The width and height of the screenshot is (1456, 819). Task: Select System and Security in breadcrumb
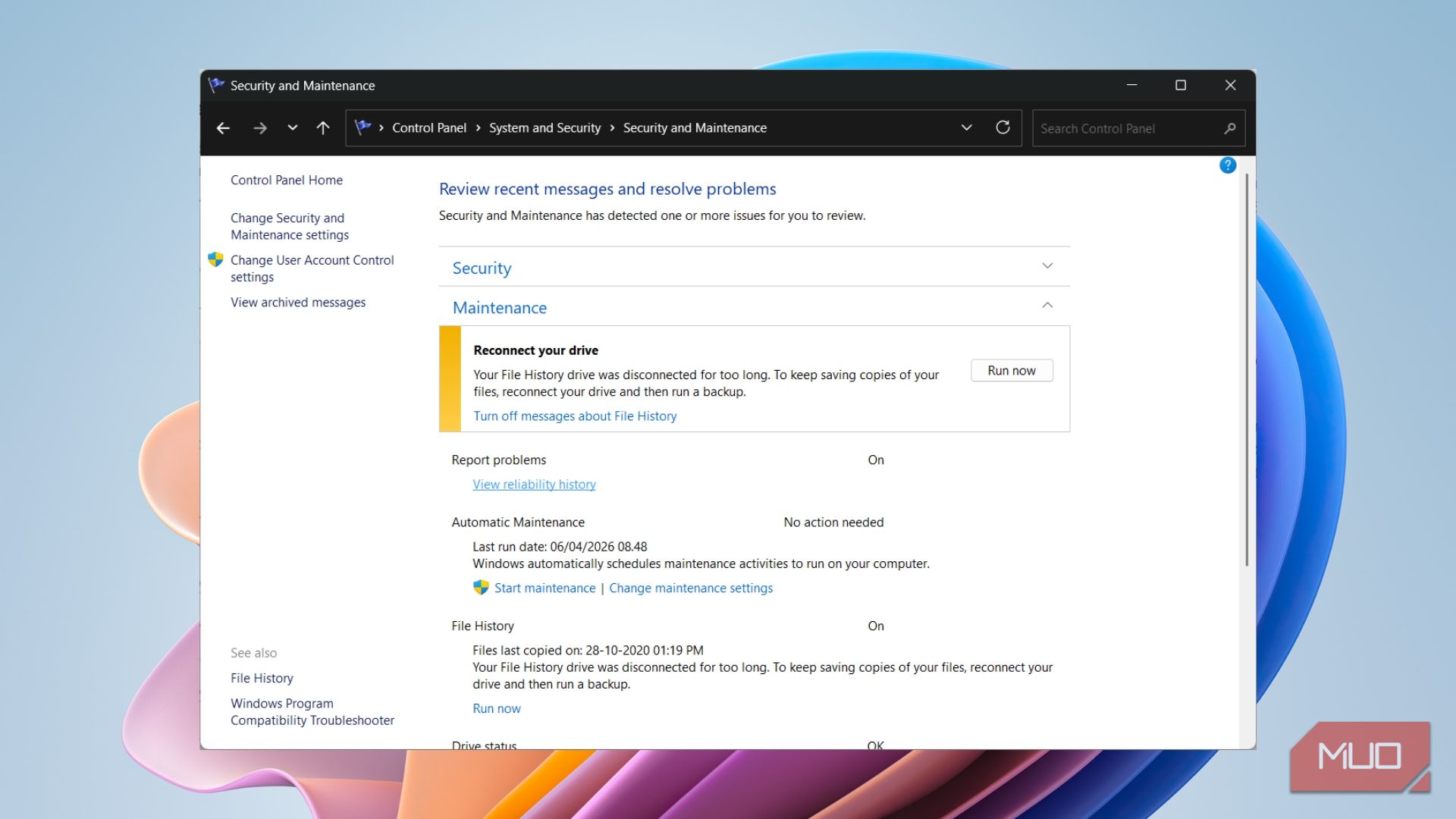point(544,128)
